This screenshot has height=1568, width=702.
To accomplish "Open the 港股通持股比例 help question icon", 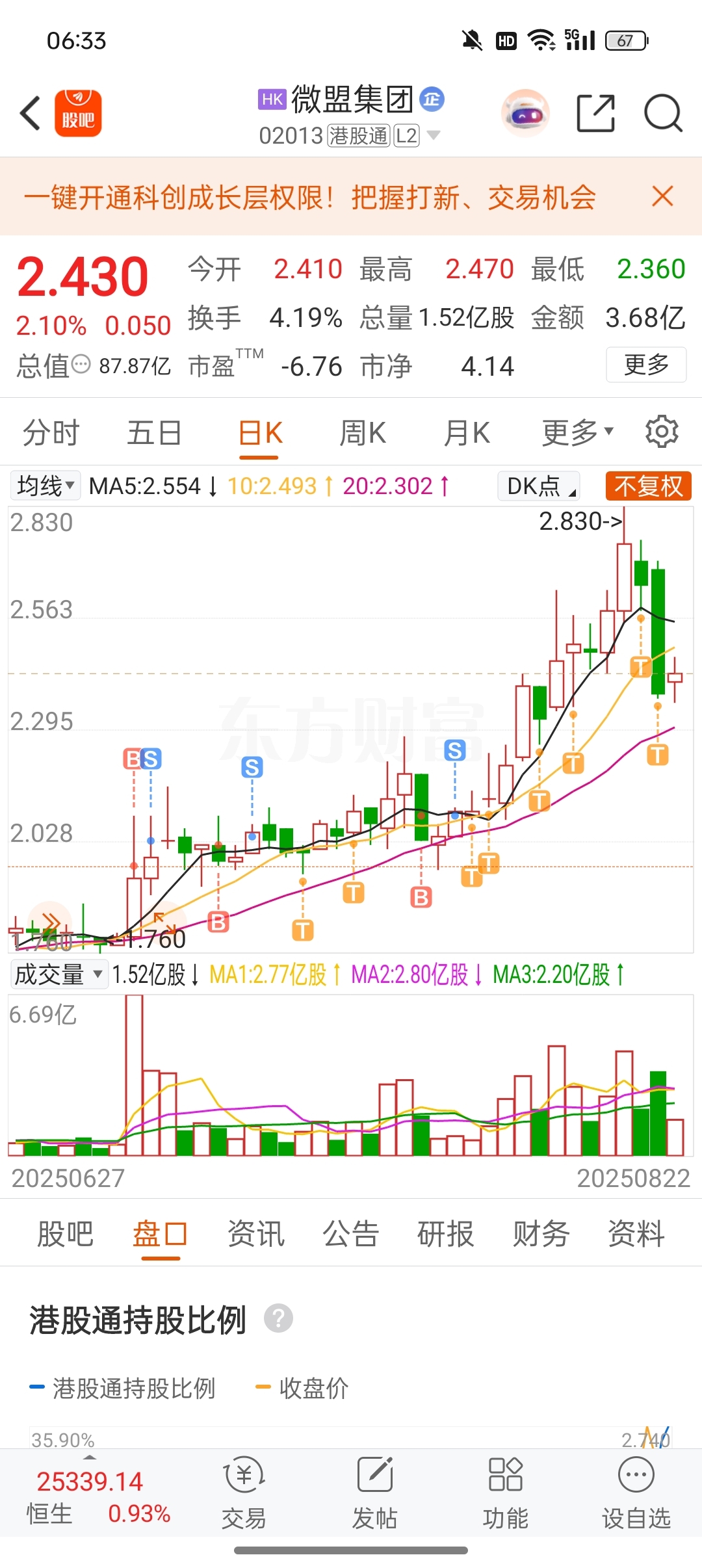I will pyautogui.click(x=279, y=1318).
